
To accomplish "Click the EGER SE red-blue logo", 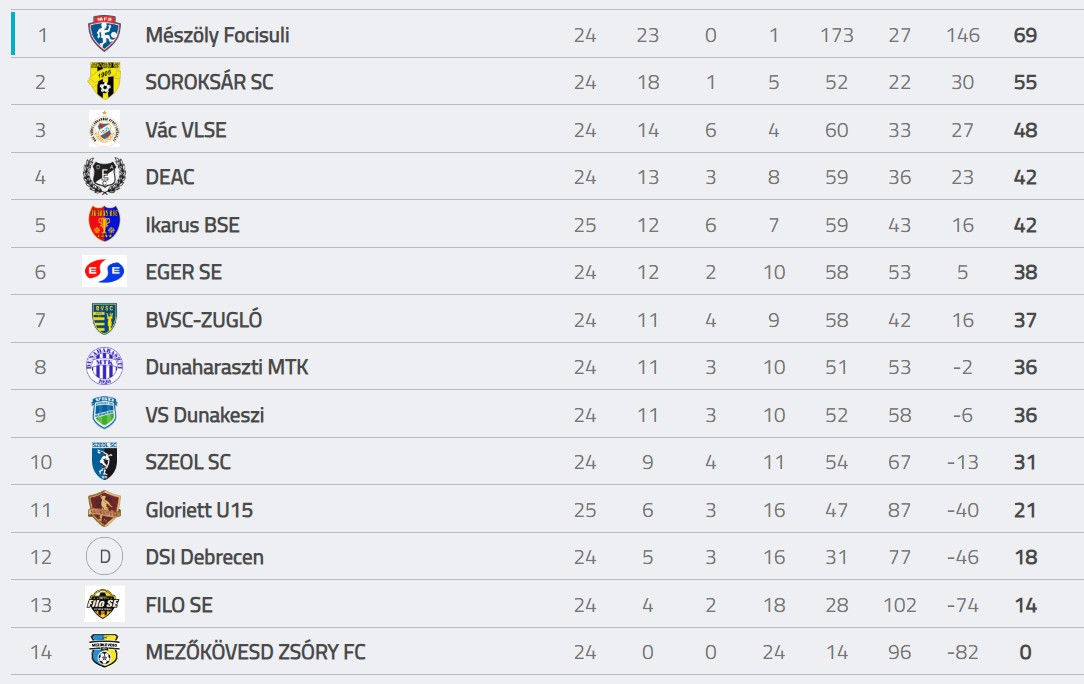I will click(x=104, y=271).
